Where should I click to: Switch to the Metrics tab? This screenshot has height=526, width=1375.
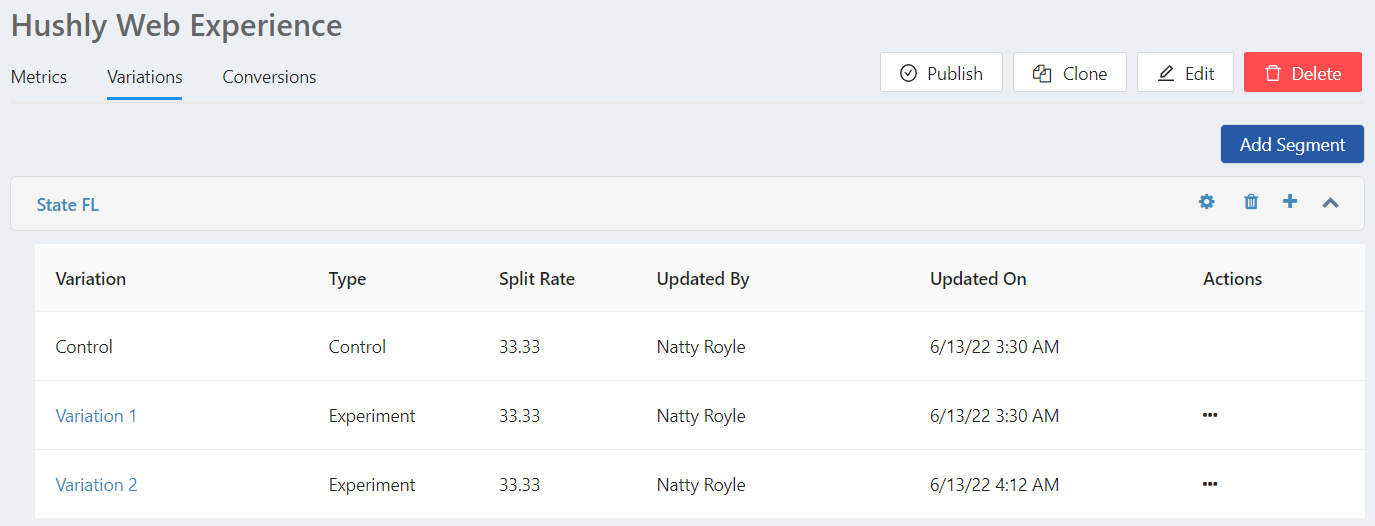pyautogui.click(x=39, y=76)
